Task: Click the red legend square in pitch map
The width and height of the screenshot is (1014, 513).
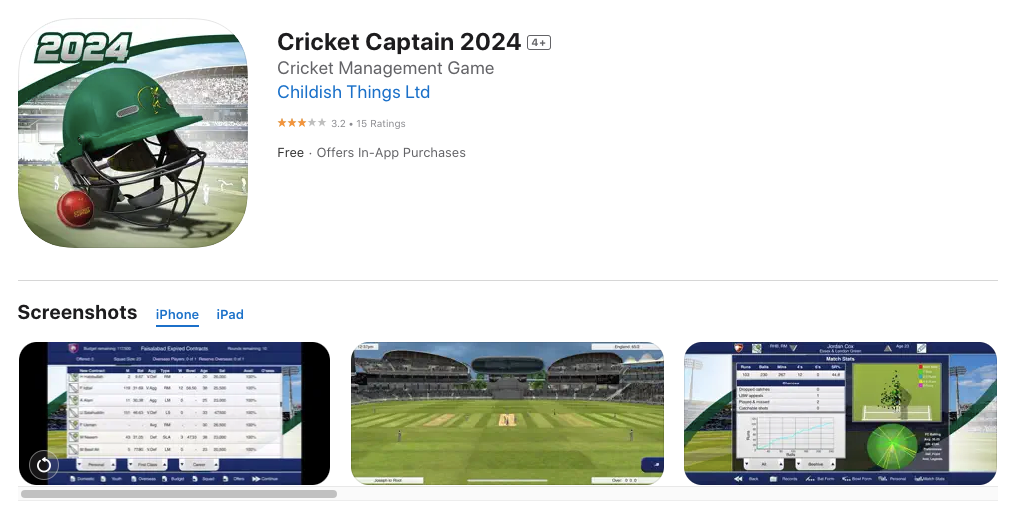Action: click(x=921, y=367)
